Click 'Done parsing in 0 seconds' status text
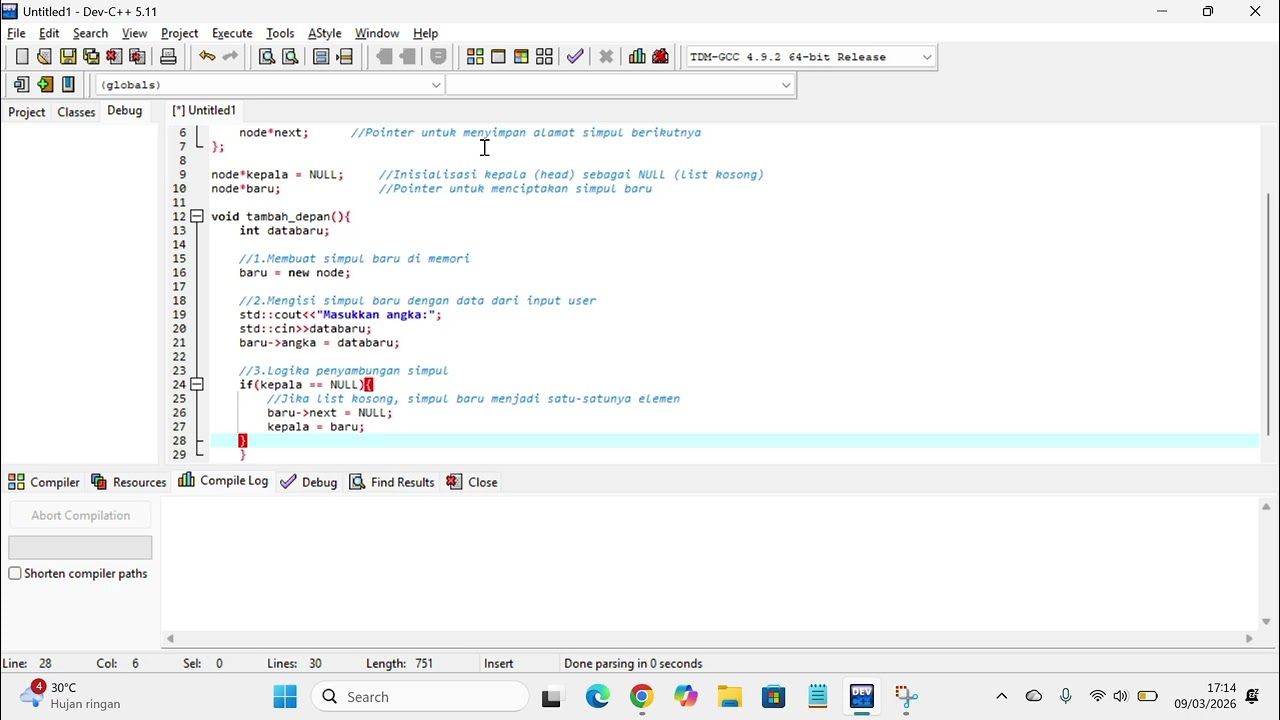Screen dimensions: 1280x720 [633, 663]
